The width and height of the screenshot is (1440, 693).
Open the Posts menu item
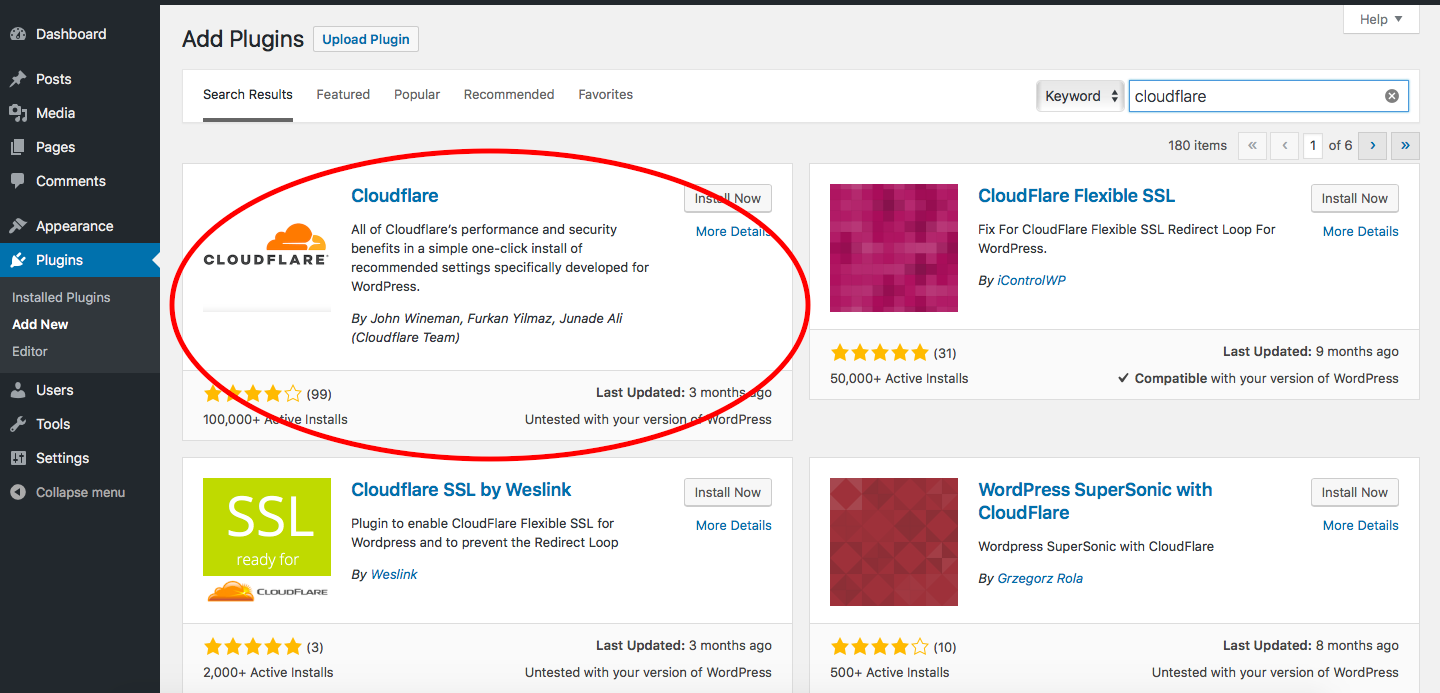coord(80,79)
